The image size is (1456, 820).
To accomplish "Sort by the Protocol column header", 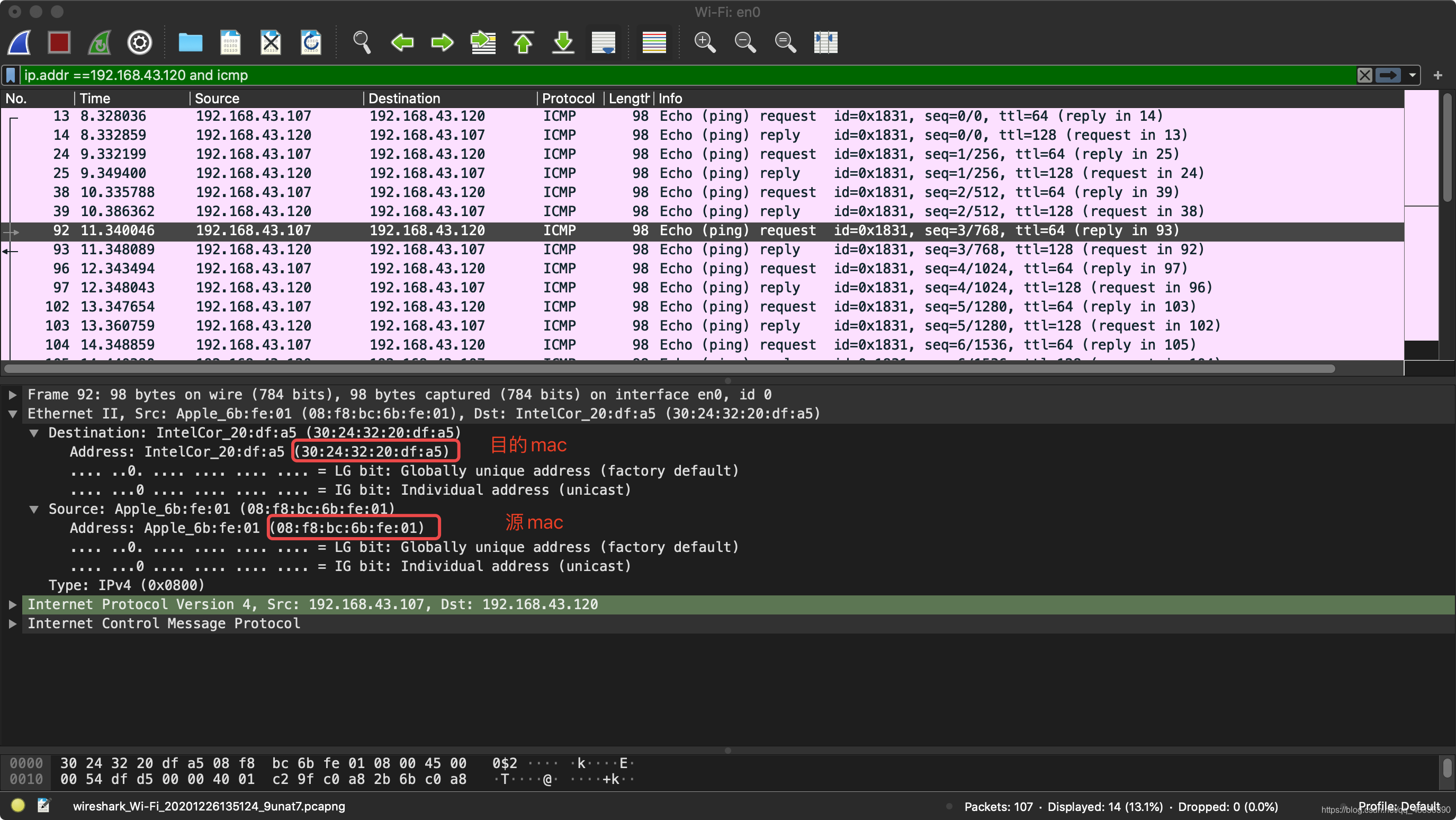I will [x=570, y=99].
